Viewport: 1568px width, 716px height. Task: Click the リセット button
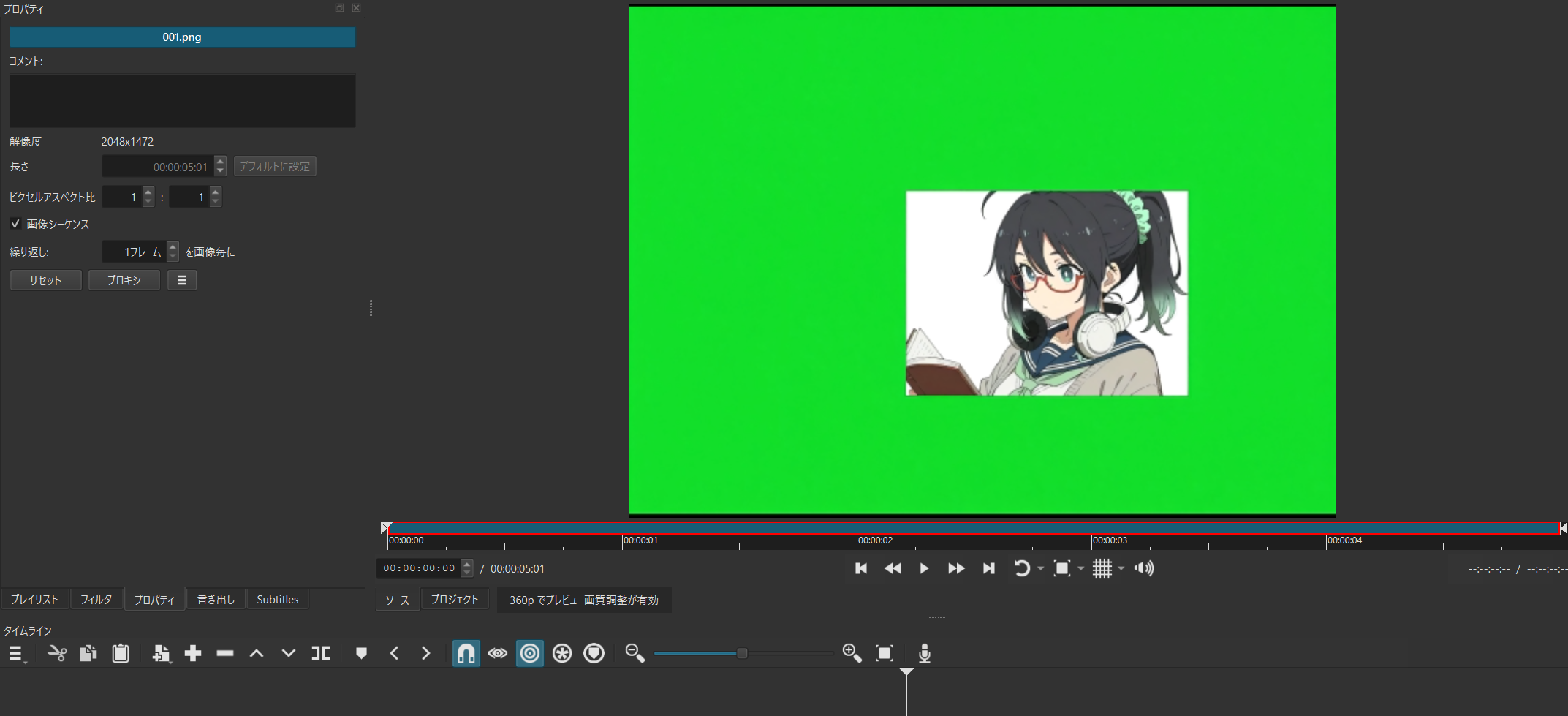point(45,280)
